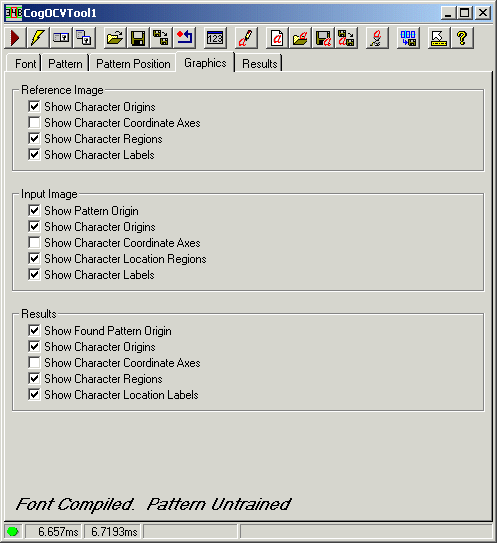Image resolution: width=497 pixels, height=543 pixels.
Task: Click the Input Image group label
Action: (x=49, y=194)
